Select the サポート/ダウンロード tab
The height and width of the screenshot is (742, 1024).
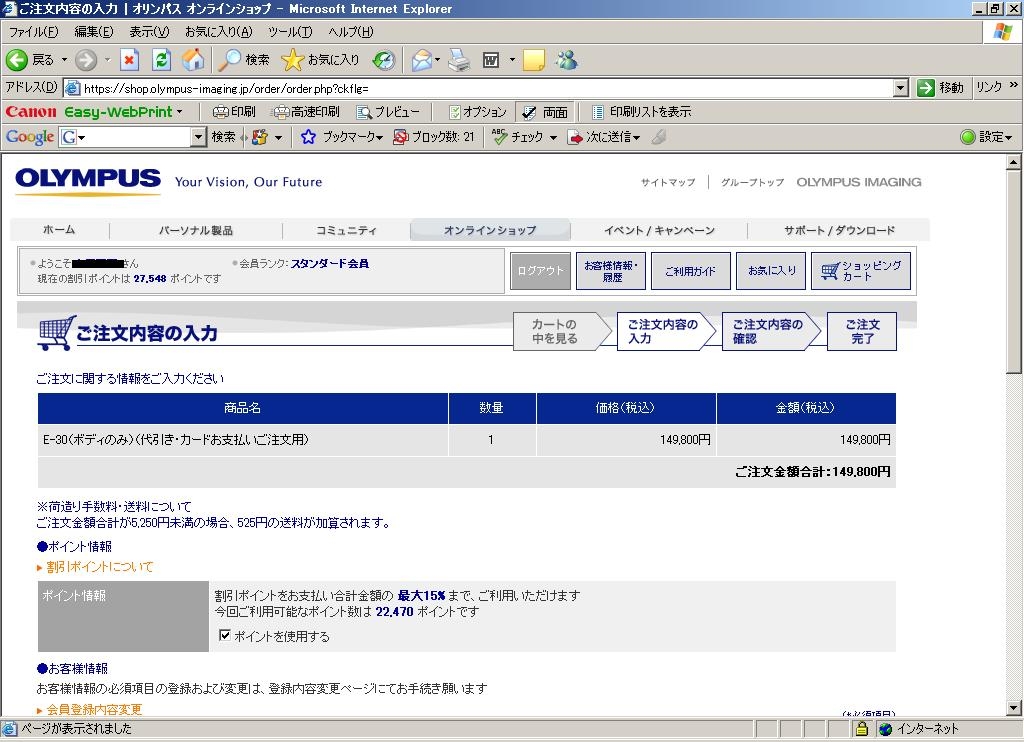click(x=839, y=230)
